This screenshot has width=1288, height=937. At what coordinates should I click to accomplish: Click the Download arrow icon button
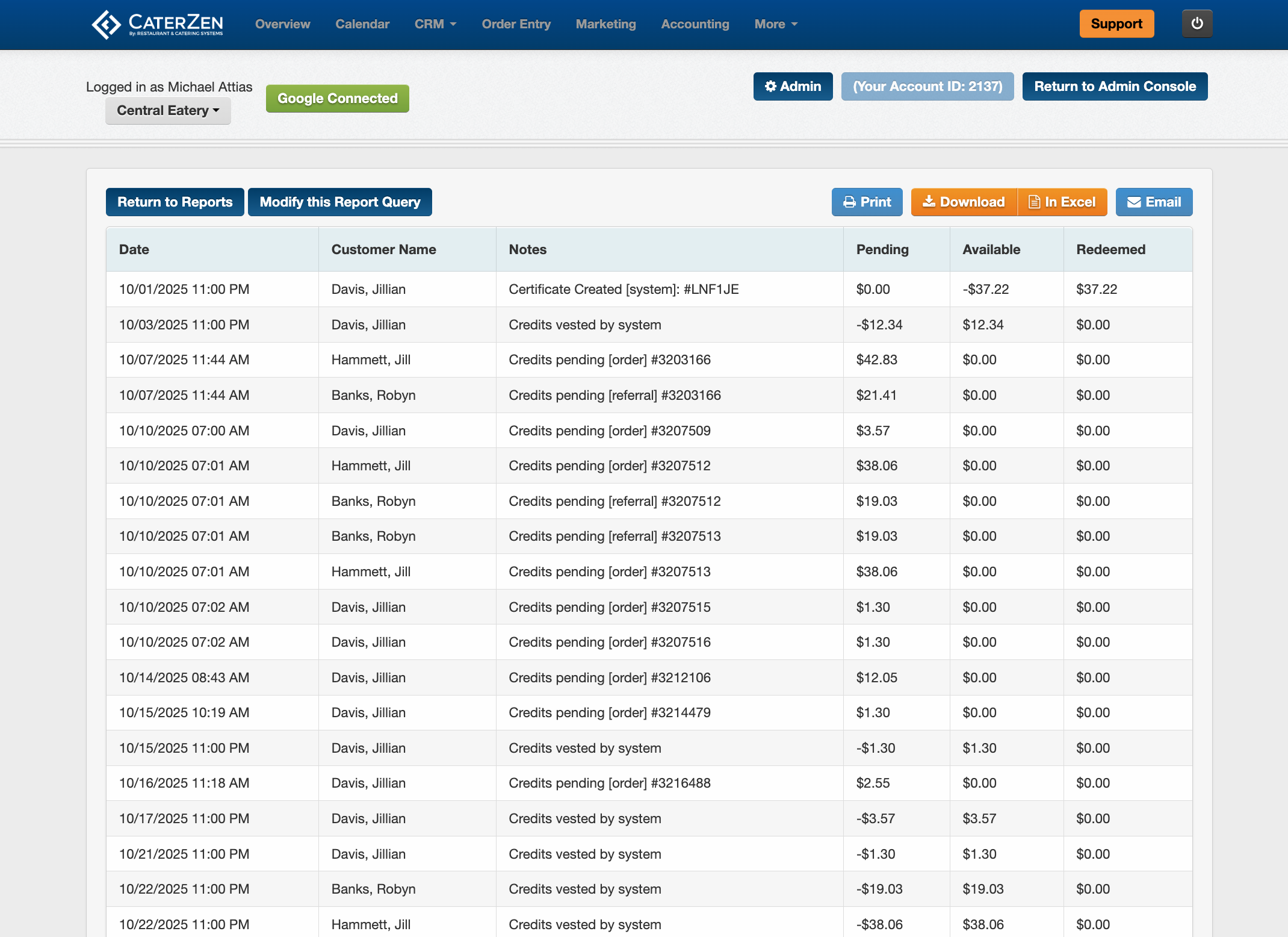964,202
